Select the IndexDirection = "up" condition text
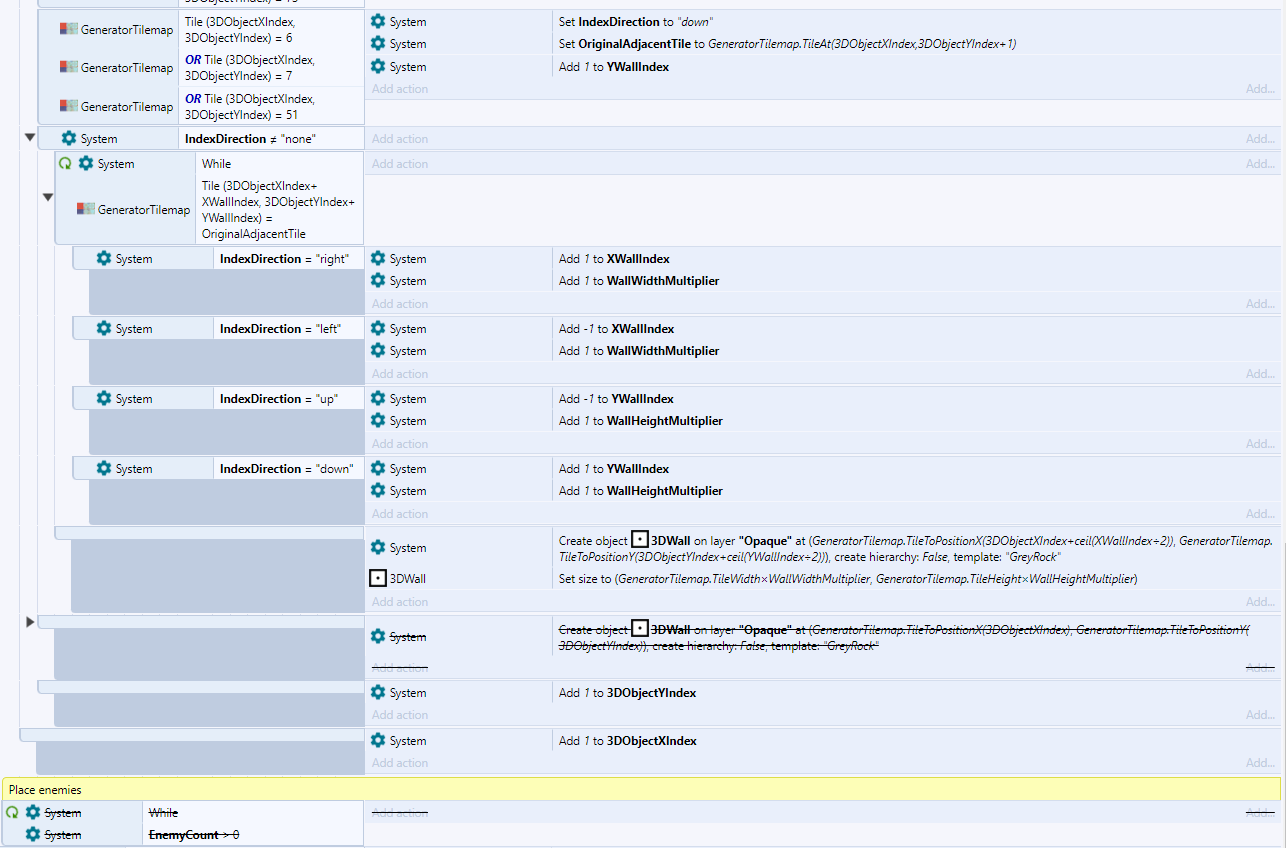The height and width of the screenshot is (848, 1286). 278,398
